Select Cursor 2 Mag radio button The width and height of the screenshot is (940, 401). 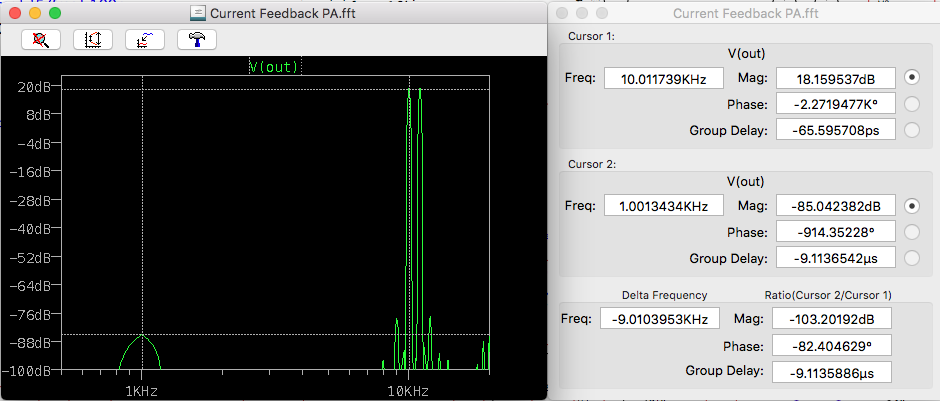(911, 206)
